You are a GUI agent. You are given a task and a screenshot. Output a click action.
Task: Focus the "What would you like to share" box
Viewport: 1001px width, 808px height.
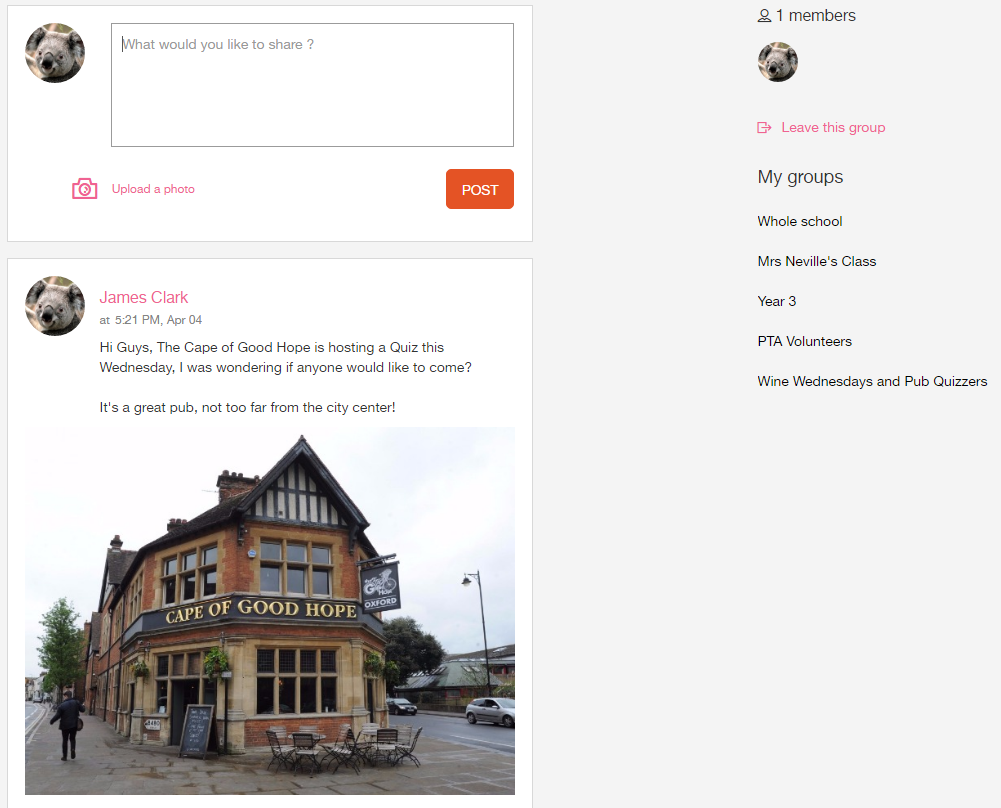coord(312,85)
